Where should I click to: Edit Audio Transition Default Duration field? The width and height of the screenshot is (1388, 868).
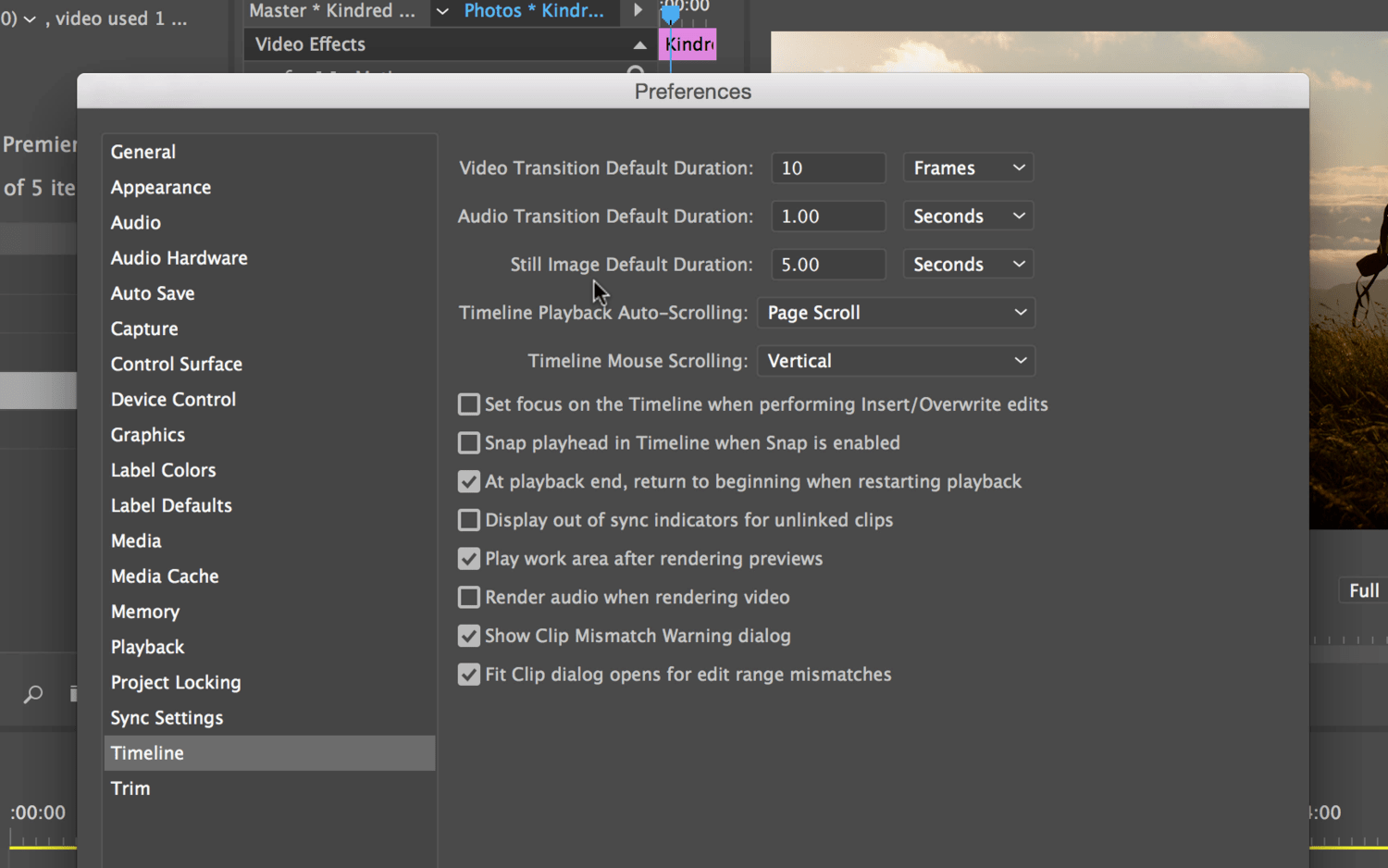click(x=828, y=216)
